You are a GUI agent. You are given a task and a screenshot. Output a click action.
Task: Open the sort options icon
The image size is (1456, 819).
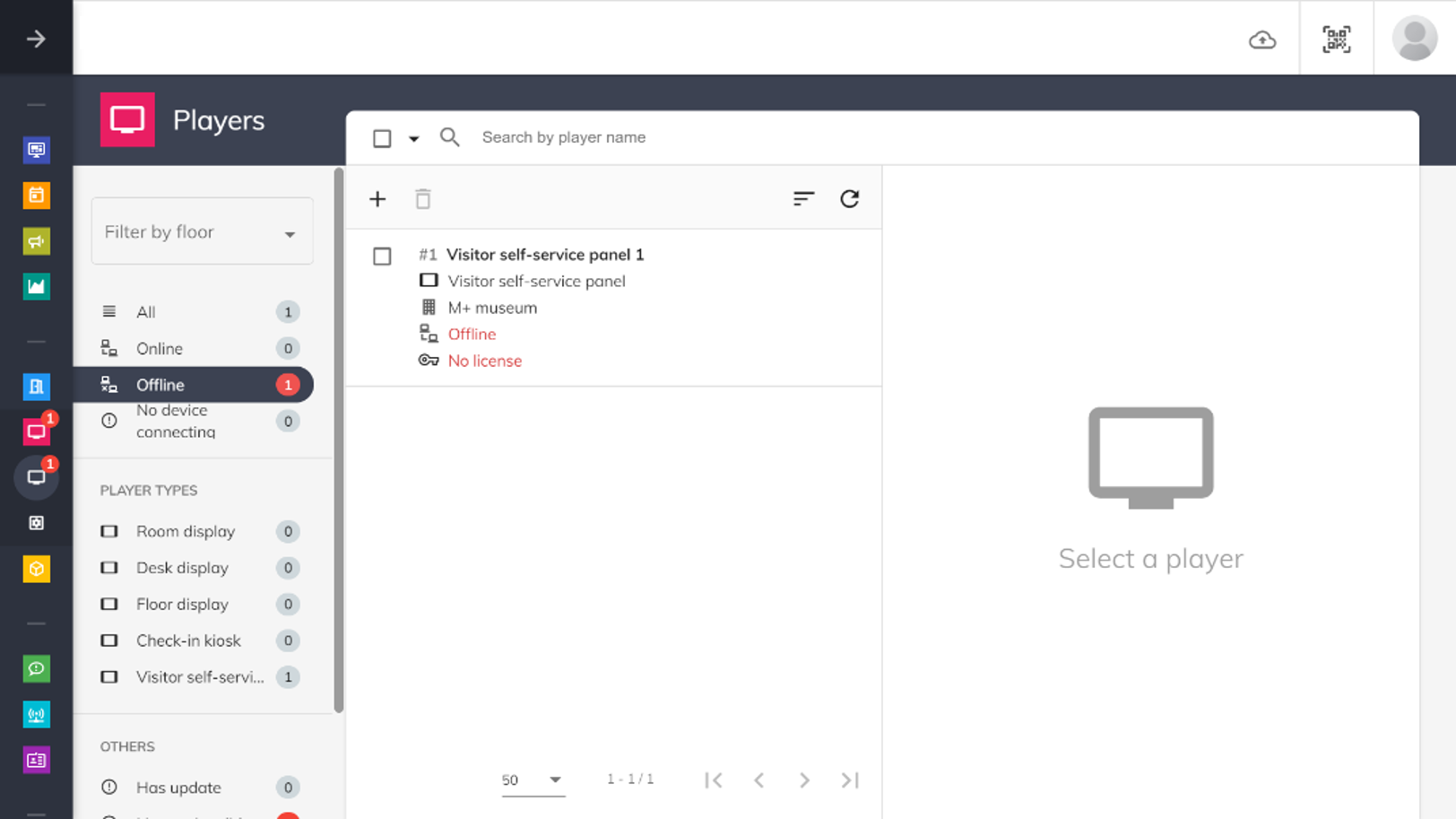pyautogui.click(x=803, y=199)
